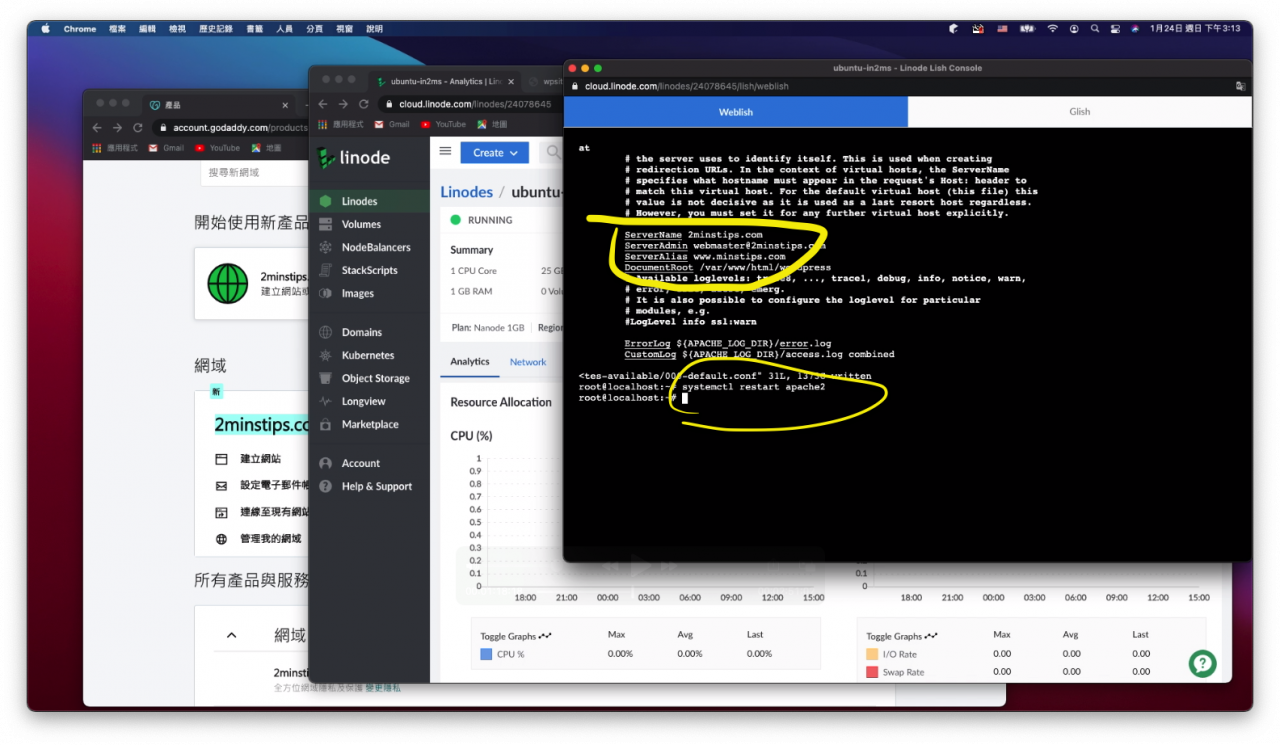Open Longview in the Linode sidebar

tap(363, 401)
